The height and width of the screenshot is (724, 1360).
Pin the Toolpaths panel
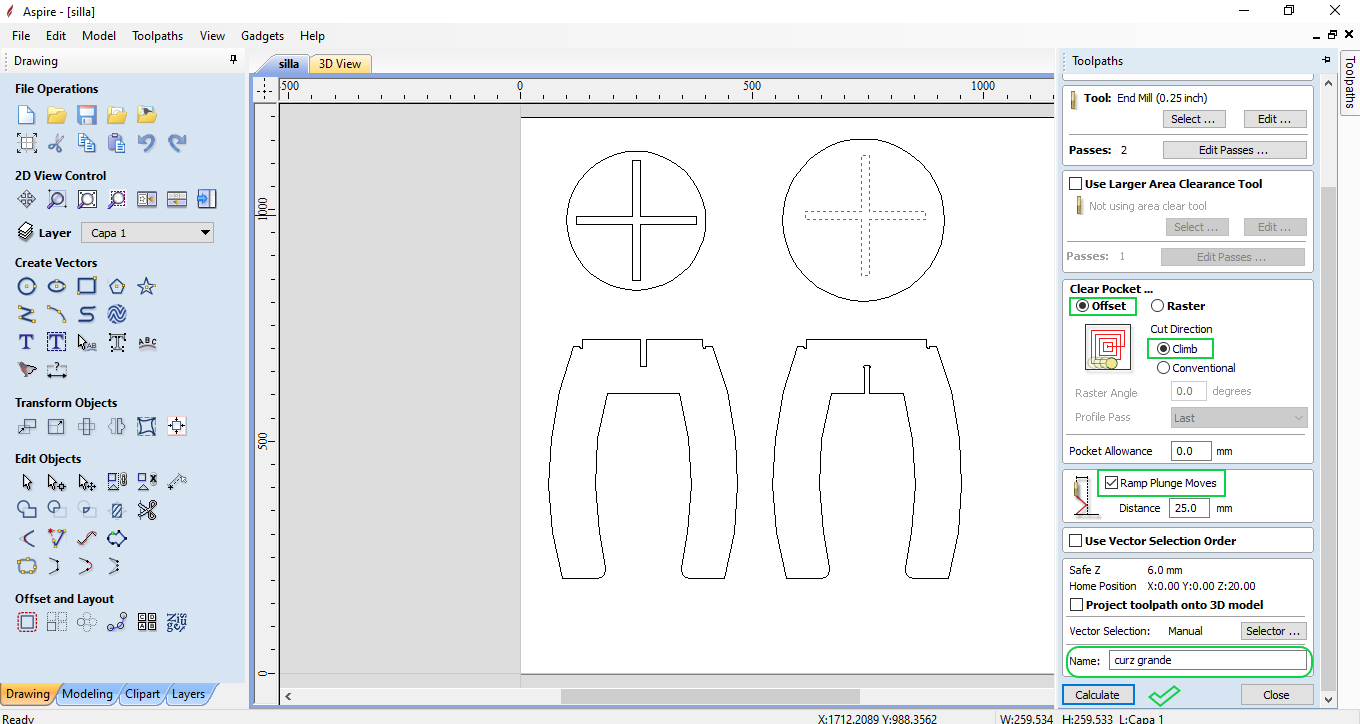[x=1326, y=61]
